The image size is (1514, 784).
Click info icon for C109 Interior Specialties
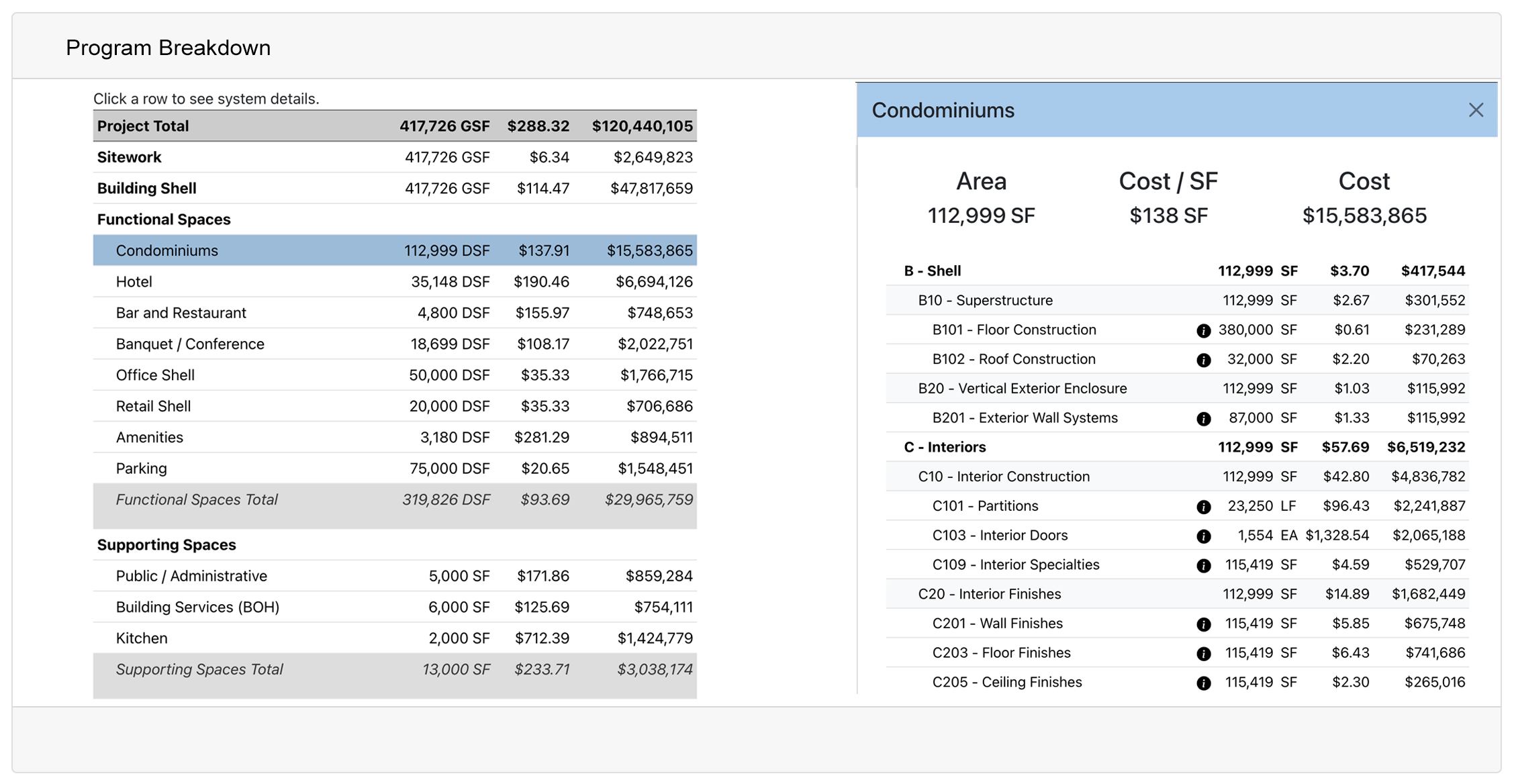(x=1204, y=565)
